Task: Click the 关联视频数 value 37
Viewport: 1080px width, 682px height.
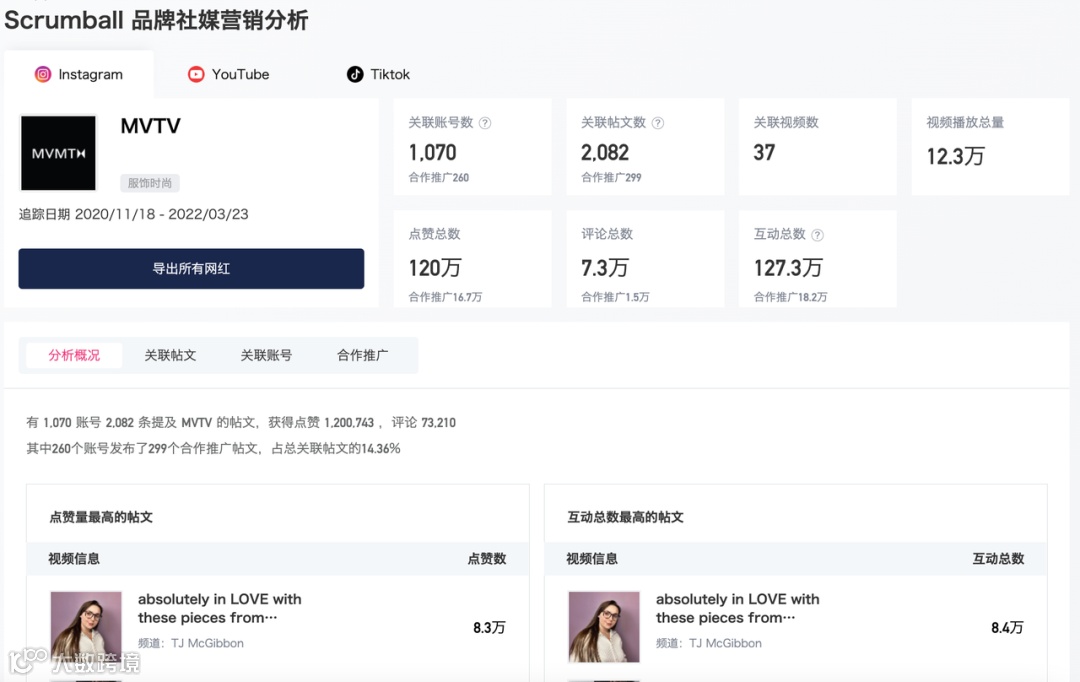Action: pos(764,152)
